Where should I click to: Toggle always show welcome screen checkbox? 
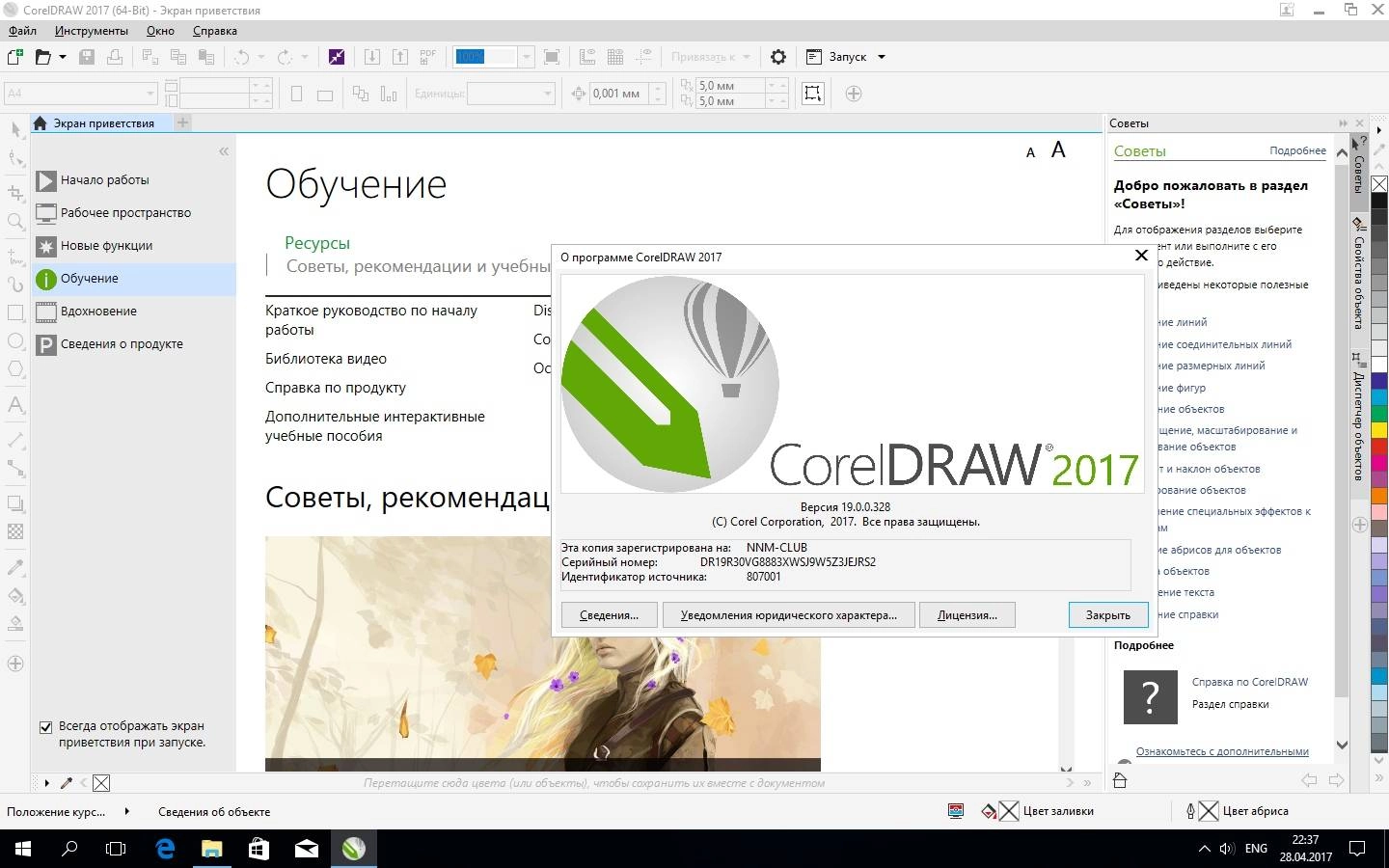[x=45, y=727]
